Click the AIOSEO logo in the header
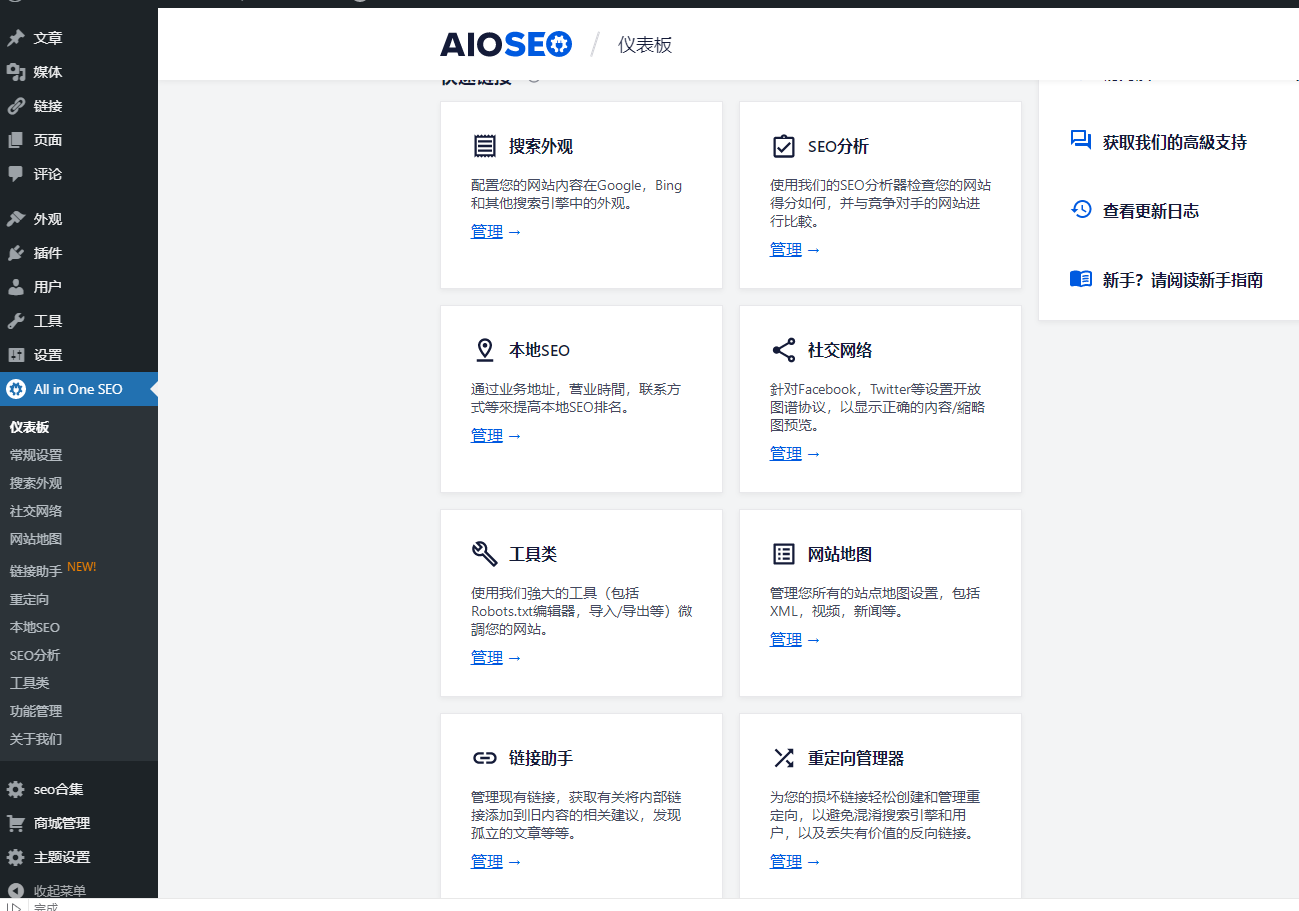1299x911 pixels. [x=506, y=44]
